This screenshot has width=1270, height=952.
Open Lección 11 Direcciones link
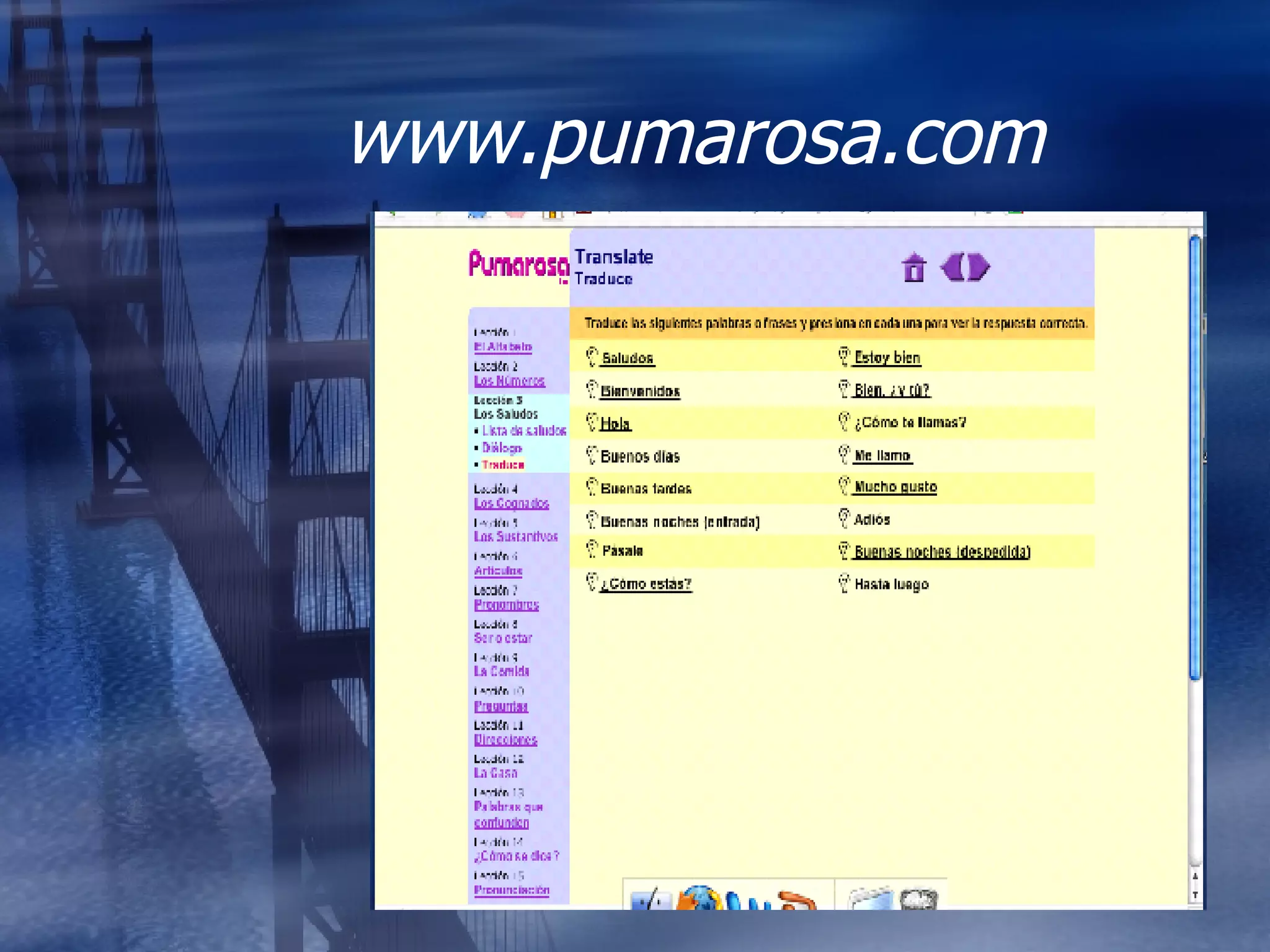(x=505, y=740)
